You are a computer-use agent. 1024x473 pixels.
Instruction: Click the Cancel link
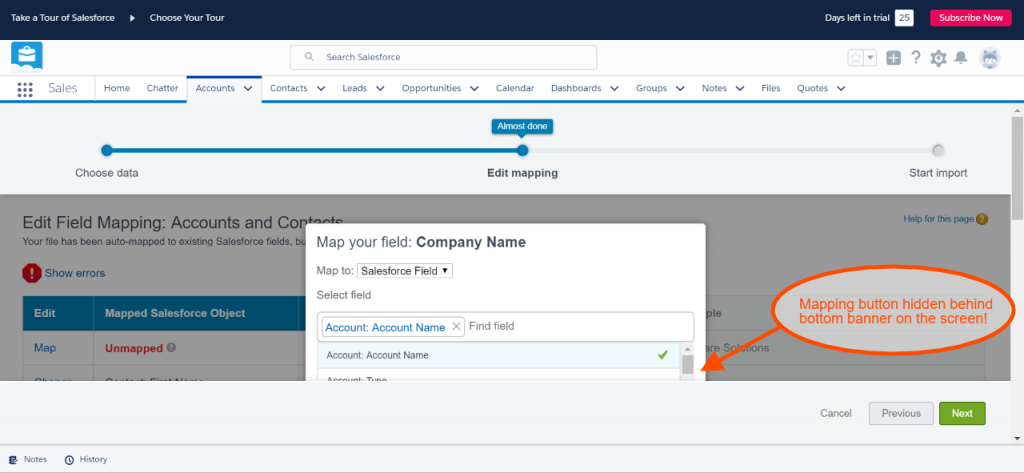point(836,413)
